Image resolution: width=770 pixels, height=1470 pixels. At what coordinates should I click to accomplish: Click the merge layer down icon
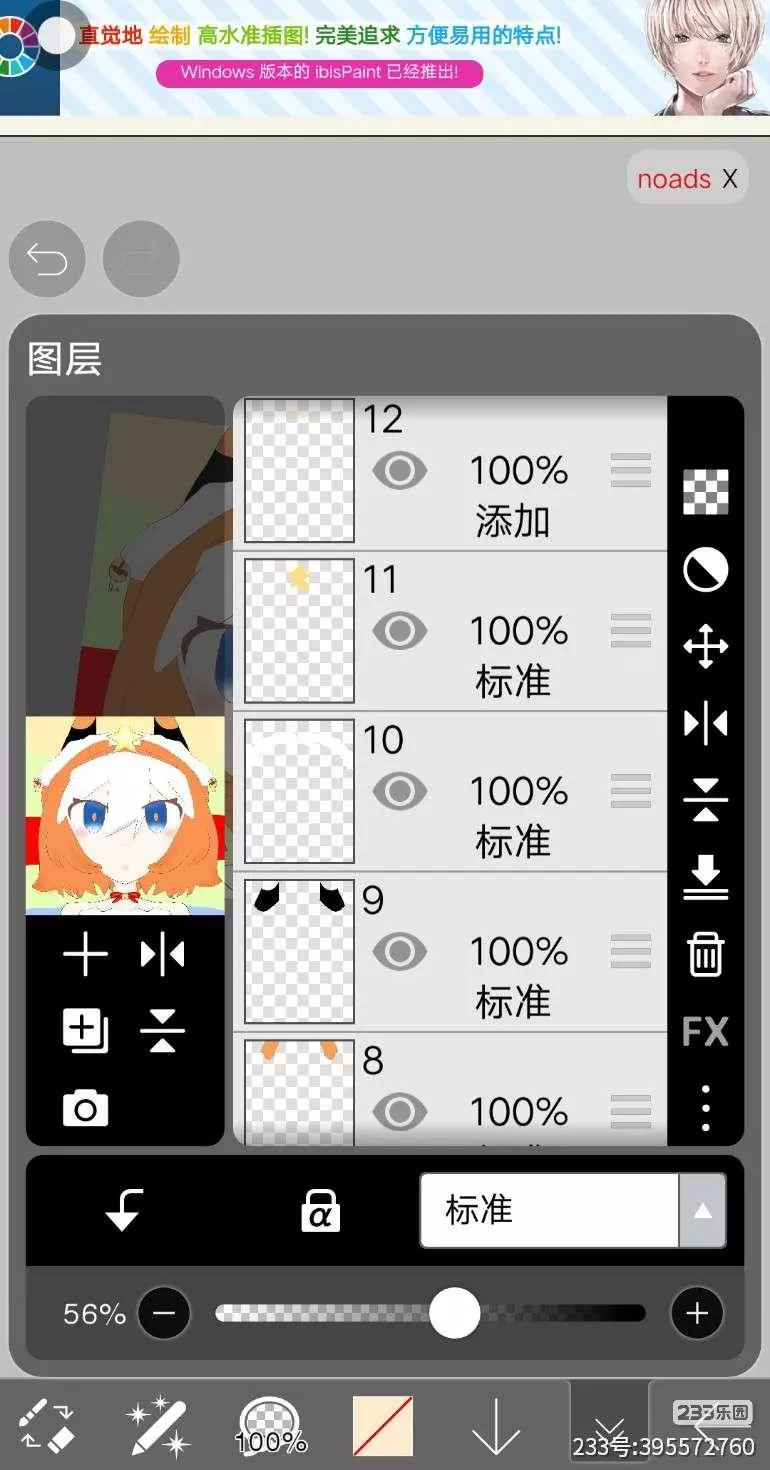click(x=706, y=877)
